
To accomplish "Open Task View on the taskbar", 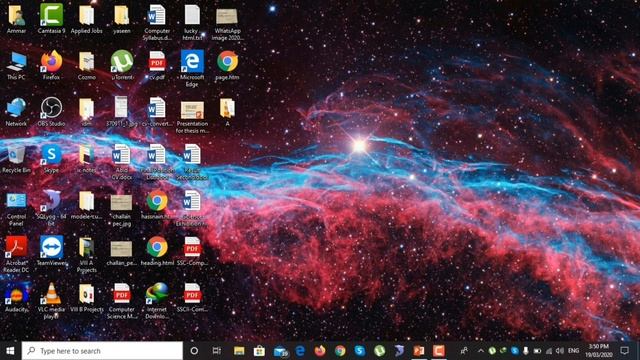I will tap(217, 351).
